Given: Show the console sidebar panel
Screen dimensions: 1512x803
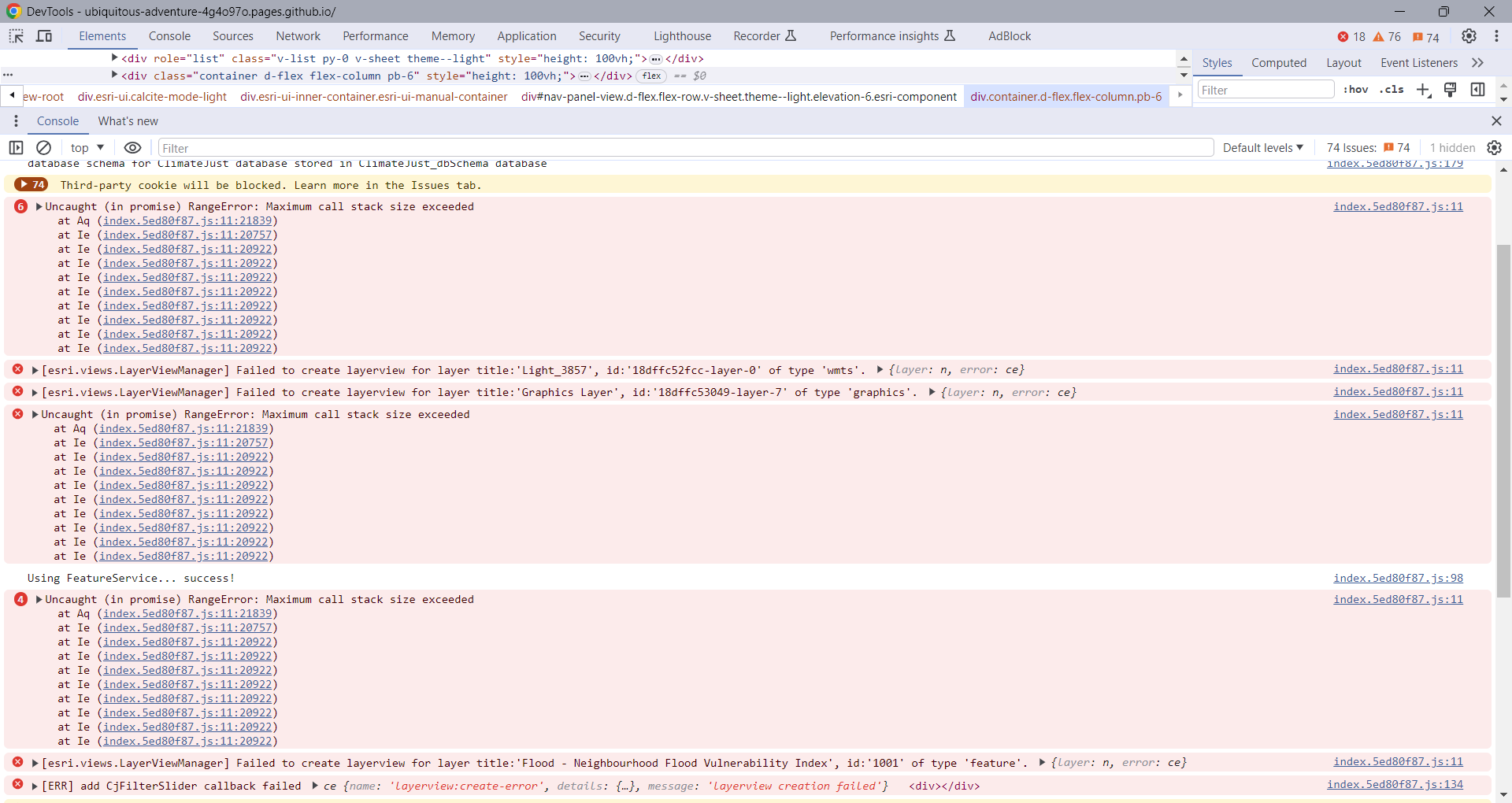Looking at the screenshot, I should [16, 147].
